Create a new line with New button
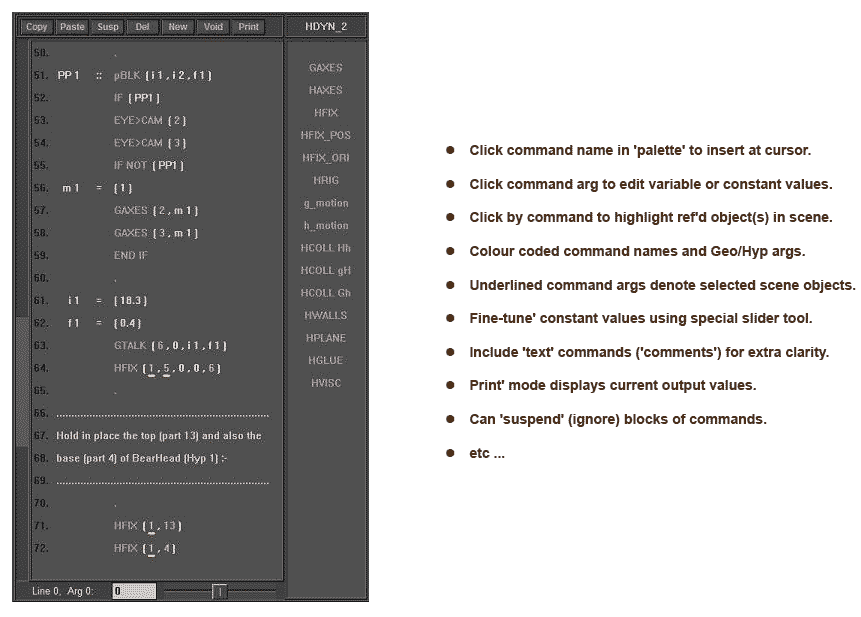The image size is (861, 617). 178,27
